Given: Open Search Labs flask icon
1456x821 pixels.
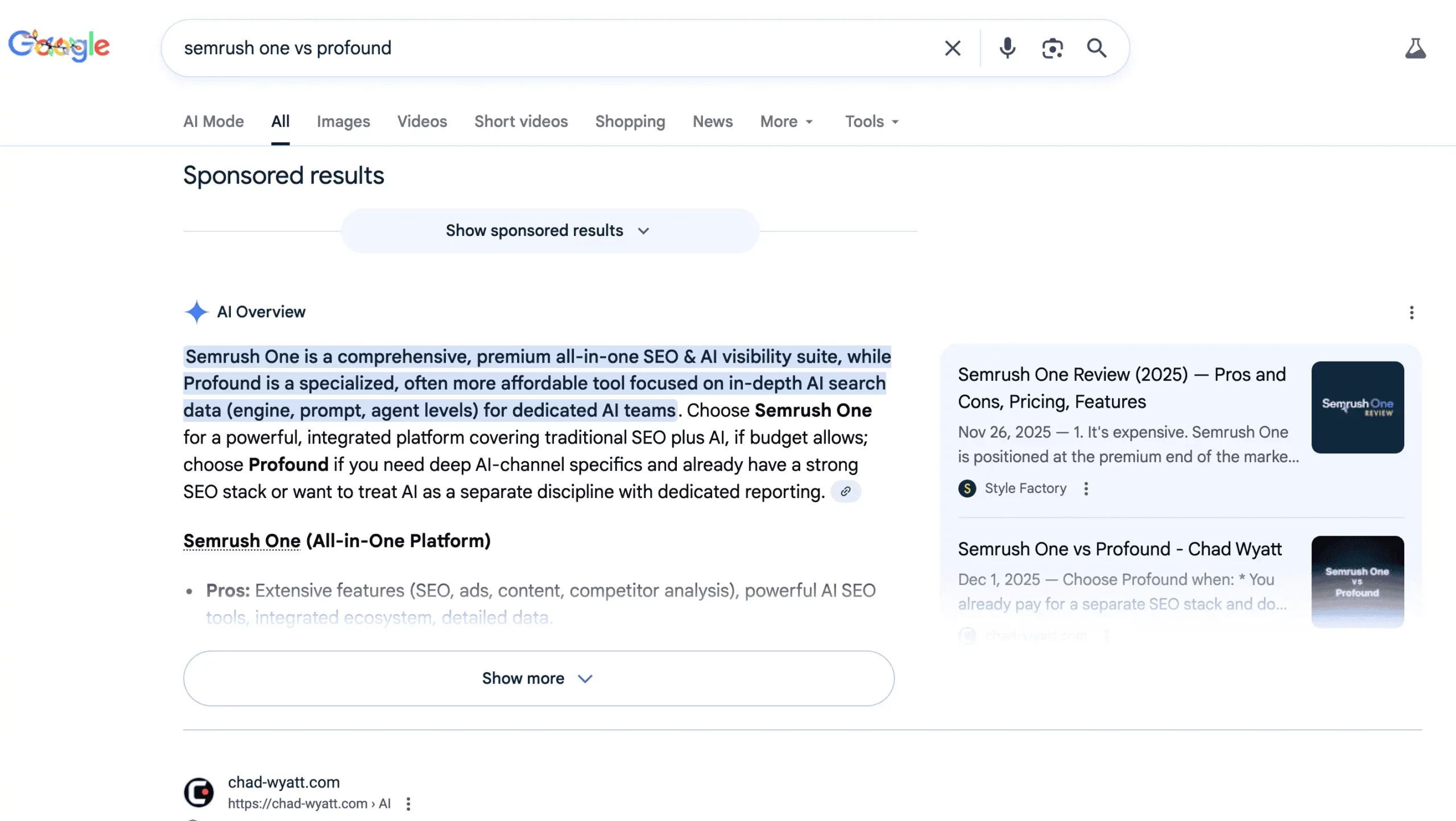Looking at the screenshot, I should point(1415,48).
